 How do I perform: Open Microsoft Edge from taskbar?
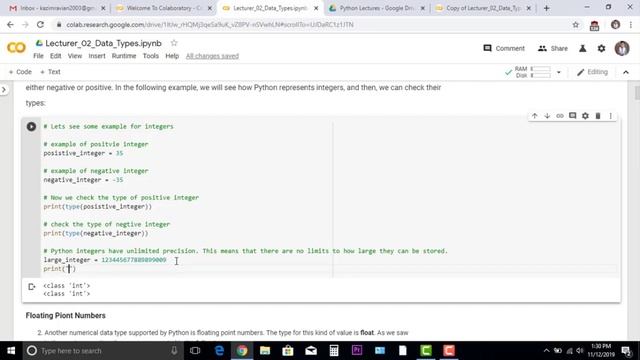(x=219, y=351)
